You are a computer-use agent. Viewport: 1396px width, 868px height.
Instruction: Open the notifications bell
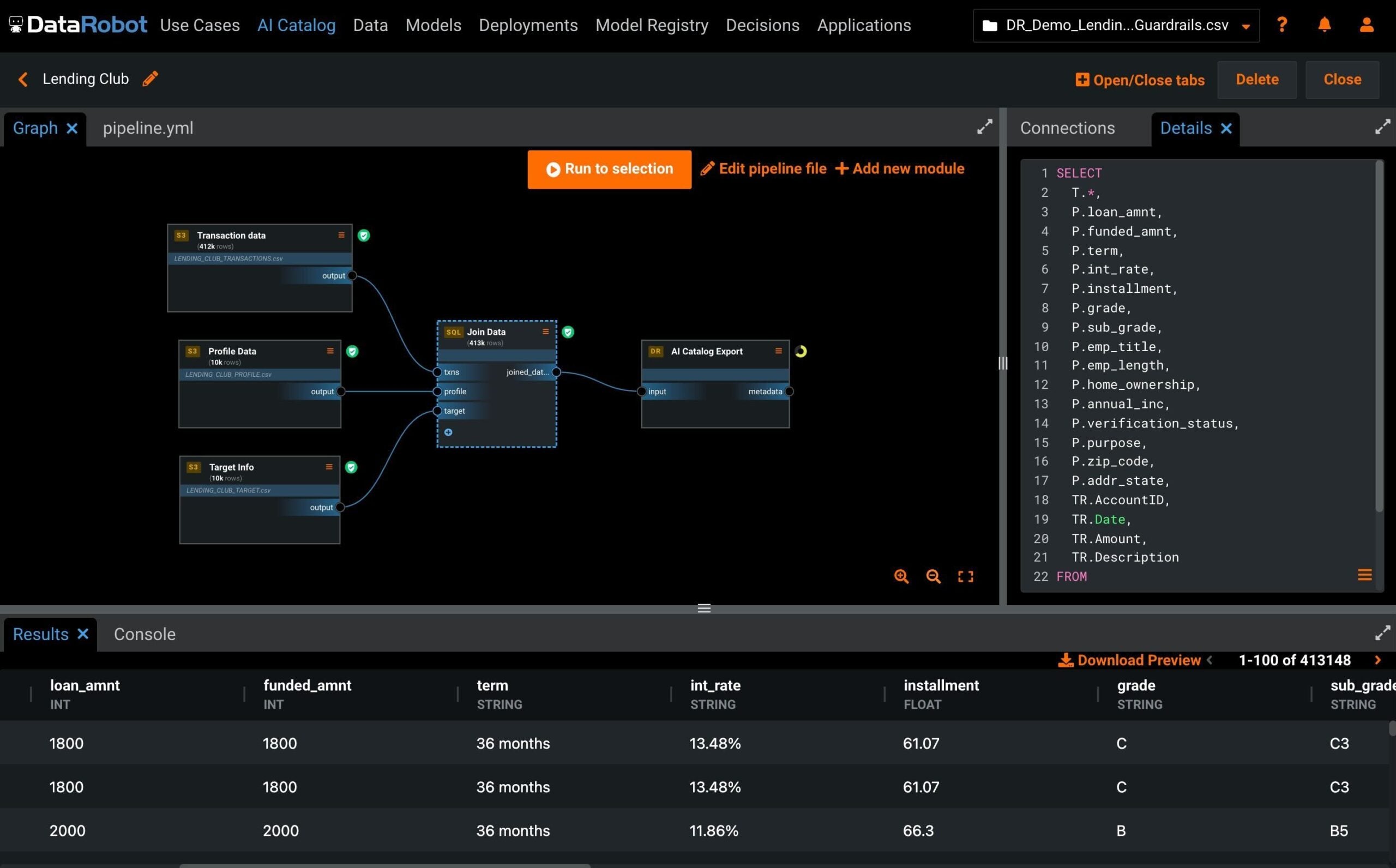click(1324, 25)
